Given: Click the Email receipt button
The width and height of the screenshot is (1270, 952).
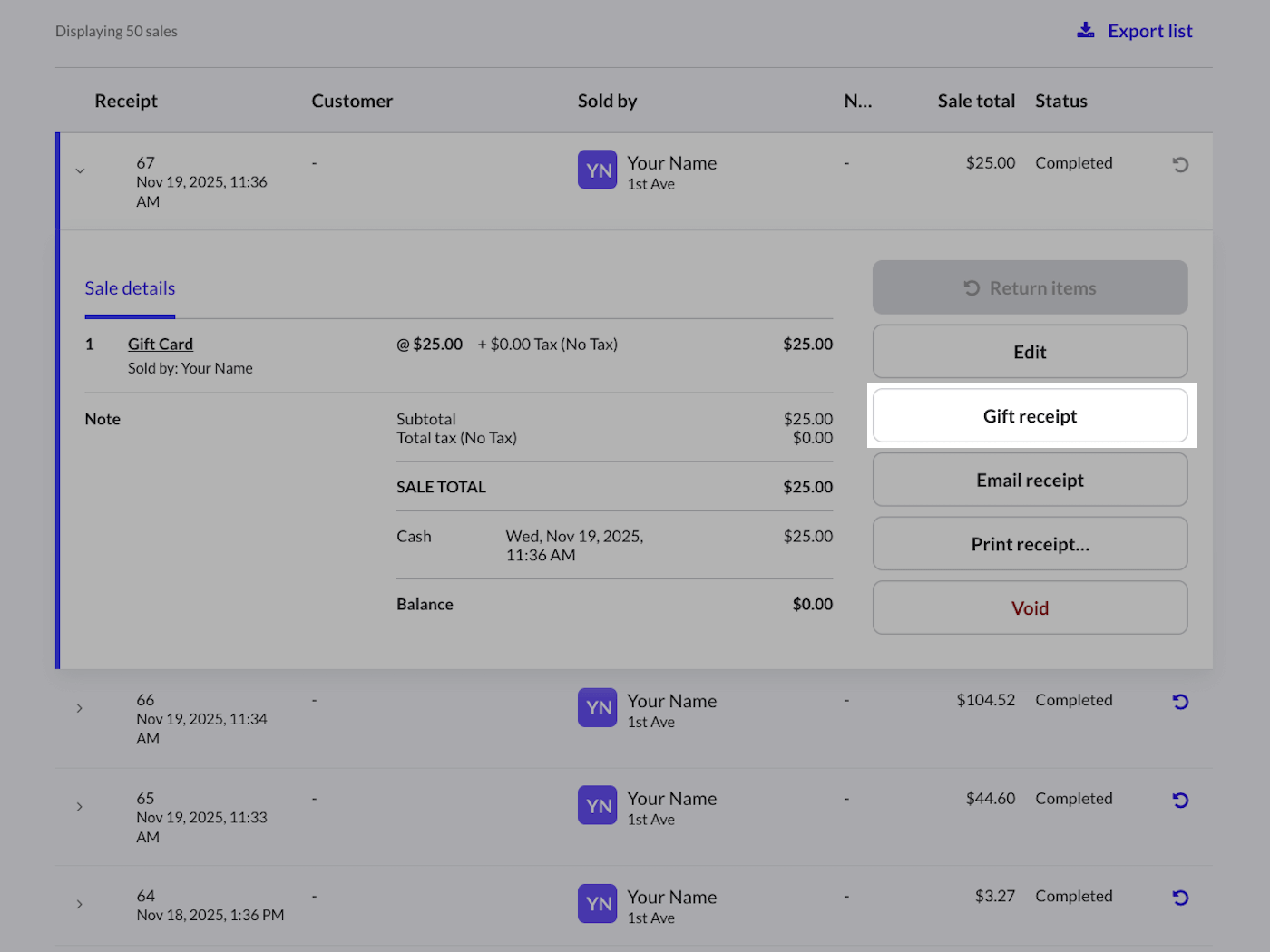Looking at the screenshot, I should pyautogui.click(x=1030, y=481).
